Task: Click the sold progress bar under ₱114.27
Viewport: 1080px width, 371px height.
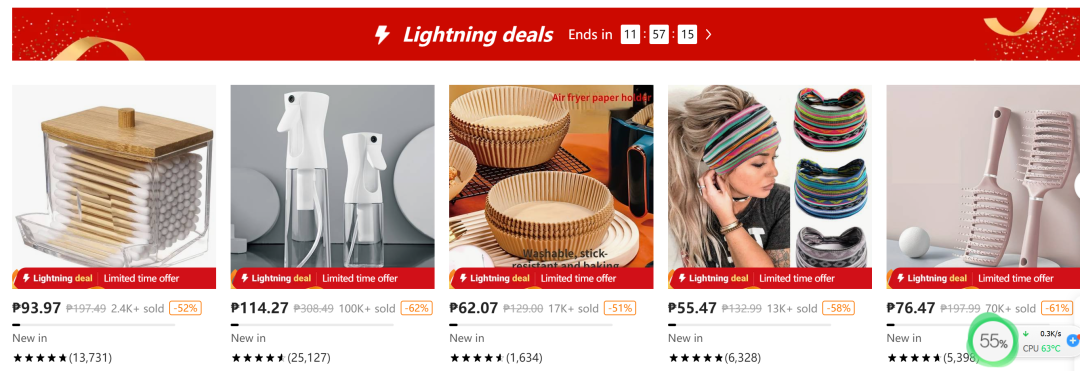Action: pos(312,324)
